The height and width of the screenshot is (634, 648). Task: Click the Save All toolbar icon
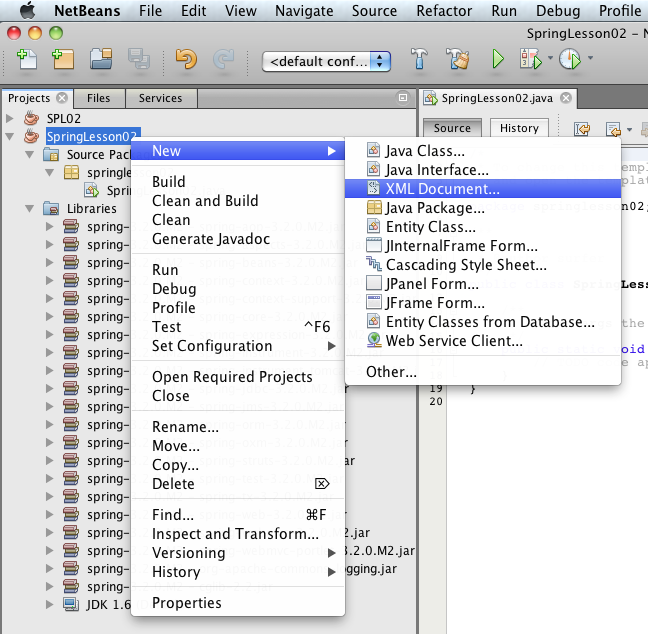pyautogui.click(x=138, y=59)
